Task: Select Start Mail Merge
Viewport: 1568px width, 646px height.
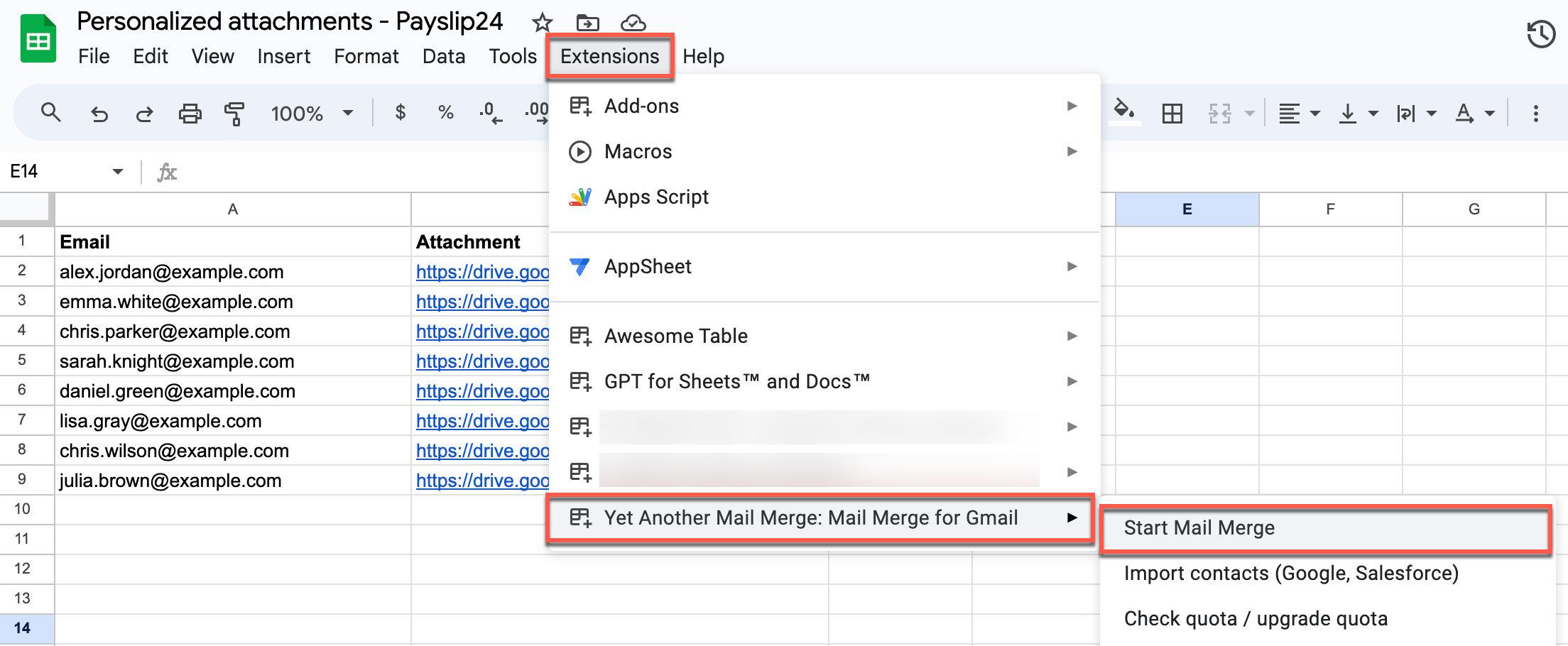Action: tap(1199, 528)
